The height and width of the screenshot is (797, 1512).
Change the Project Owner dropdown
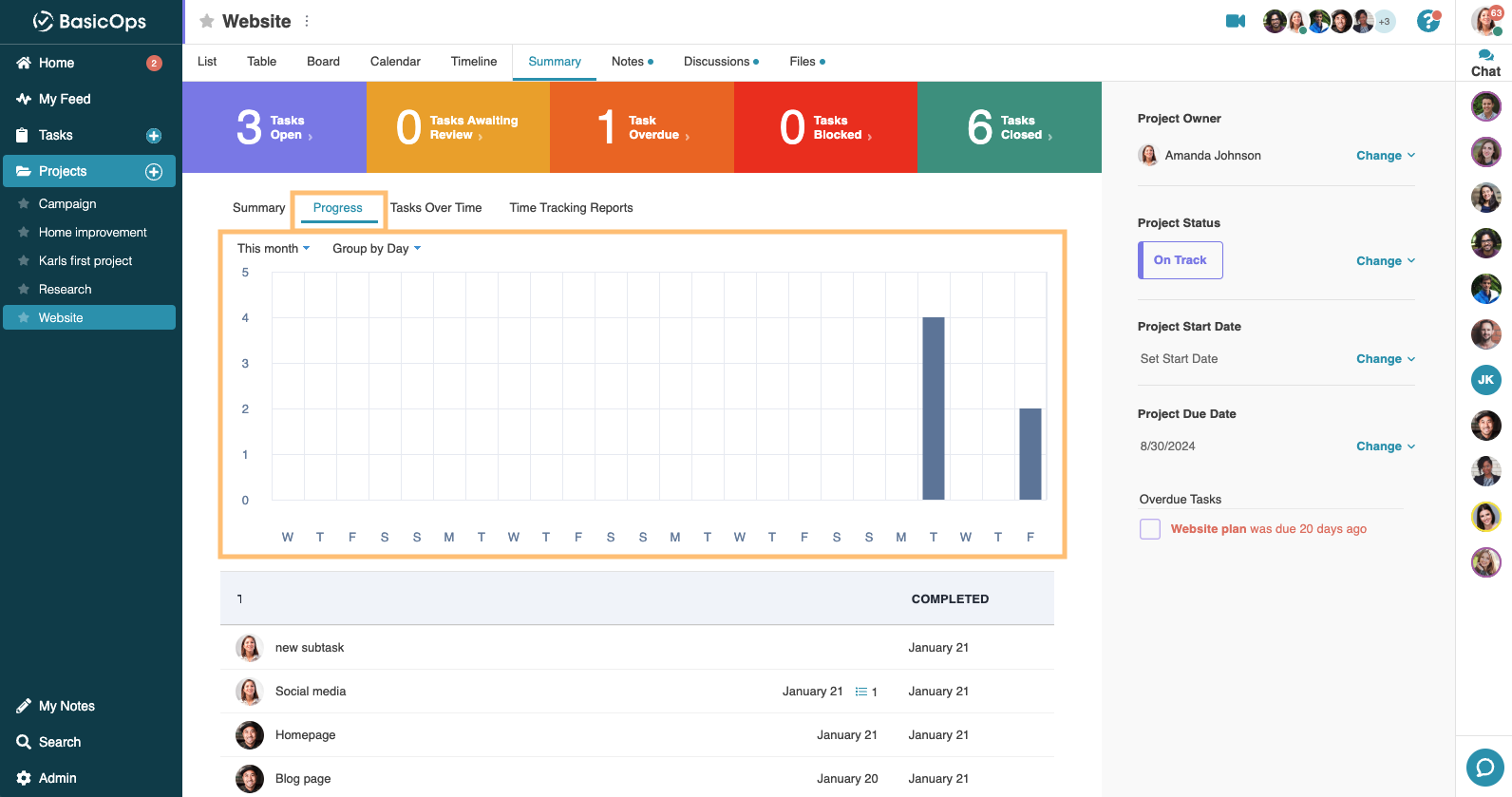click(1385, 156)
